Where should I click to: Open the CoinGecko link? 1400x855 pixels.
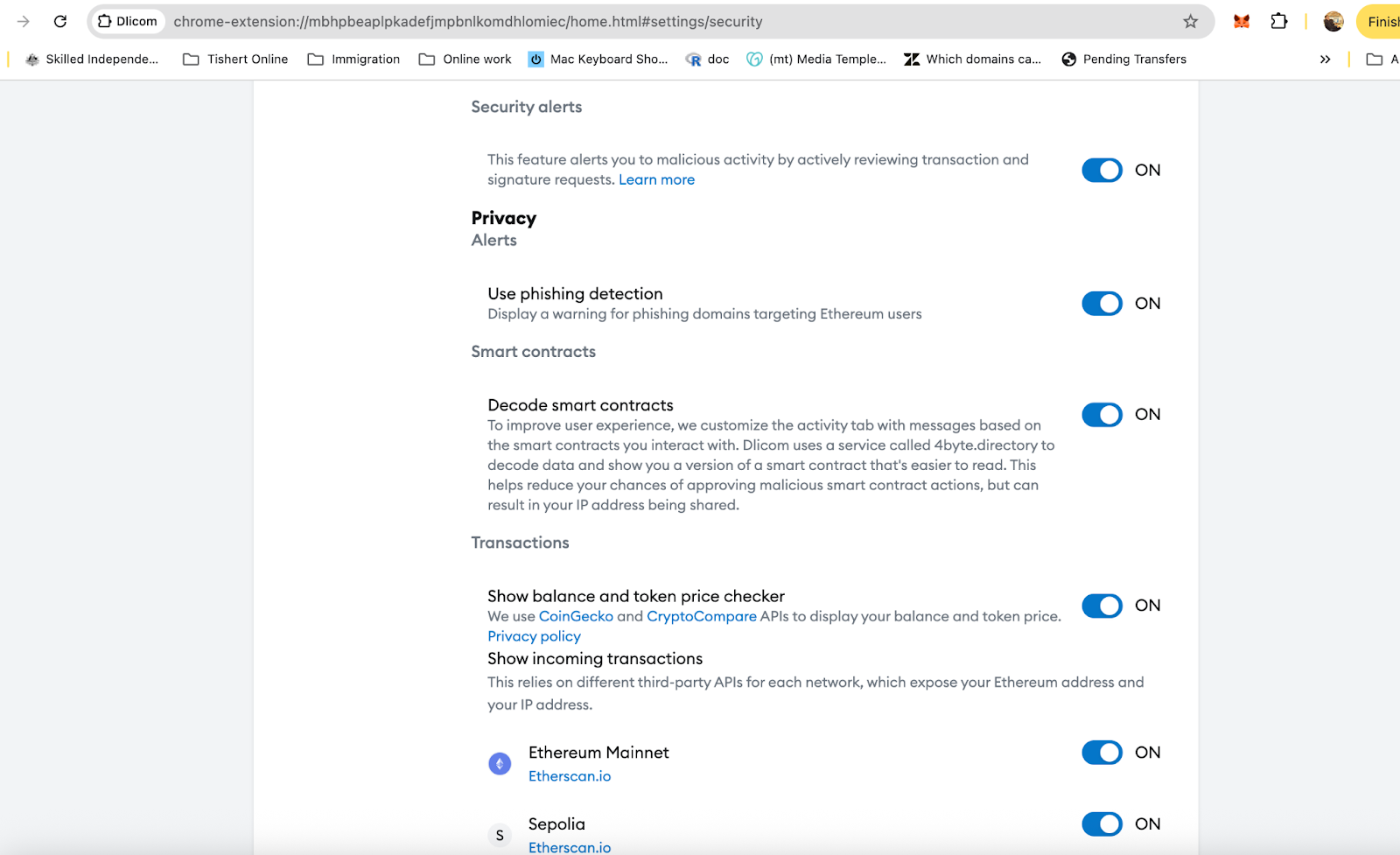pyautogui.click(x=576, y=616)
